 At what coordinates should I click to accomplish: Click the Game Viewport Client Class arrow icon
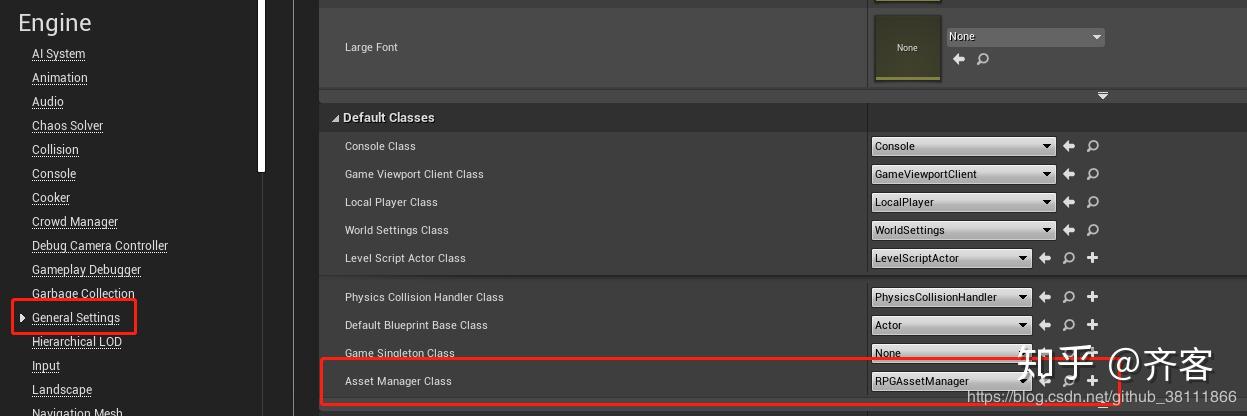[1069, 174]
